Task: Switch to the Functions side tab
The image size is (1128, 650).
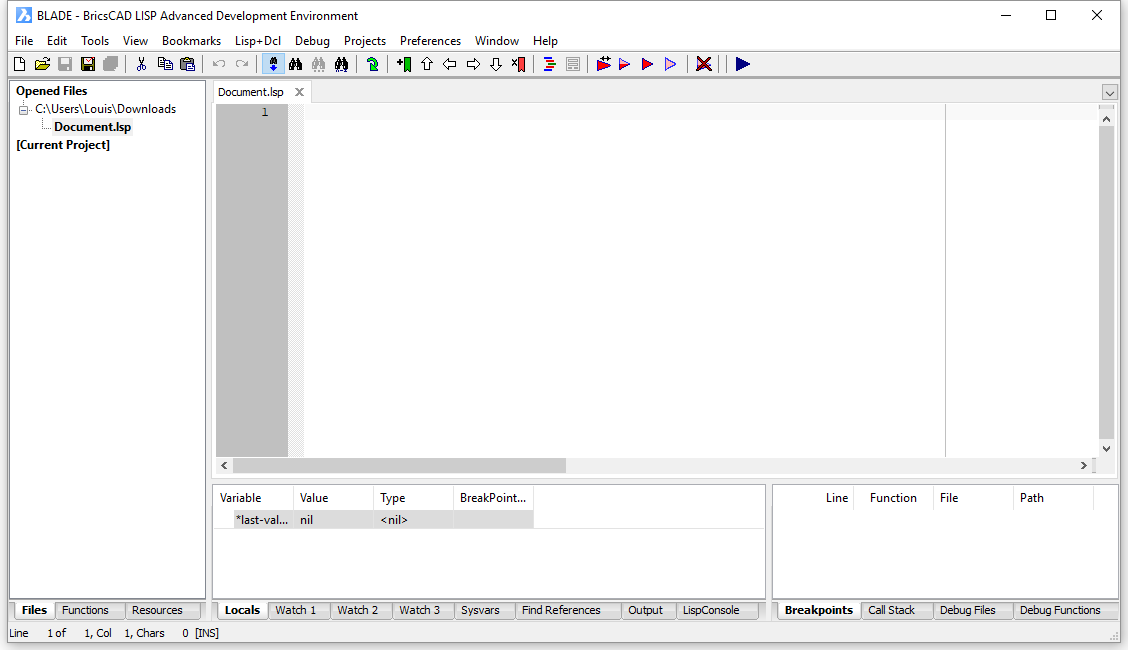Action: coord(85,610)
